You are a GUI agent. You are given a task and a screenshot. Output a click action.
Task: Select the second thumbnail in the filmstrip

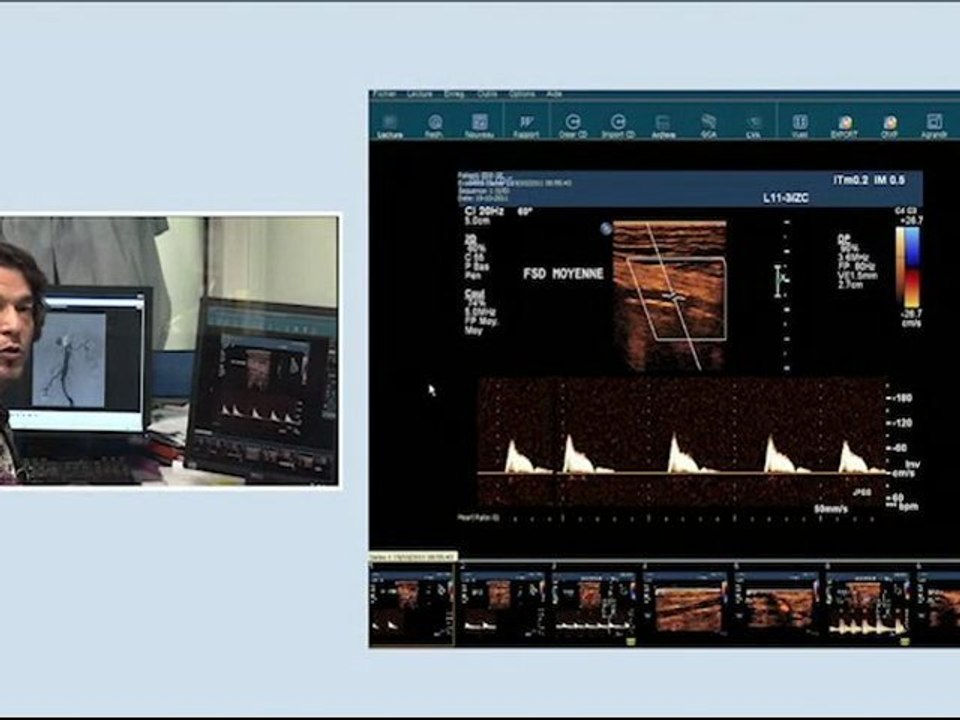[503, 604]
